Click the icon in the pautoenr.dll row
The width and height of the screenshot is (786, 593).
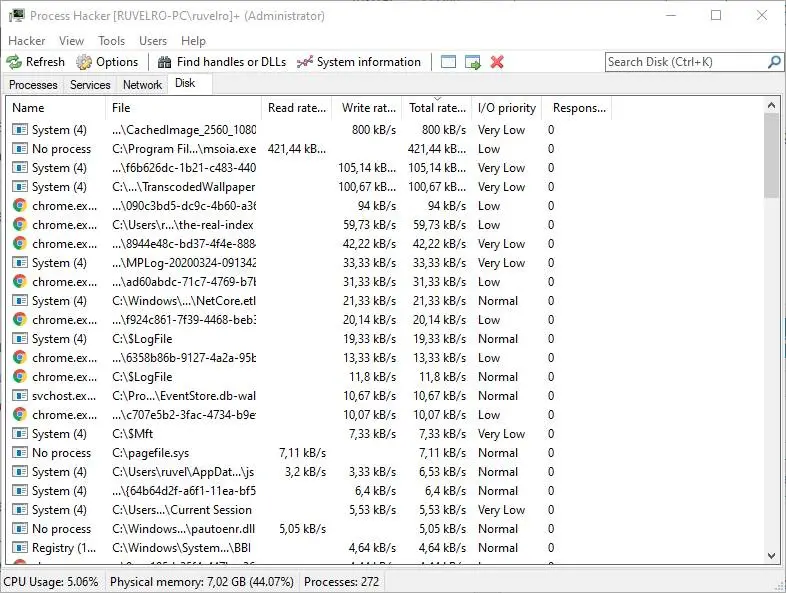20,529
